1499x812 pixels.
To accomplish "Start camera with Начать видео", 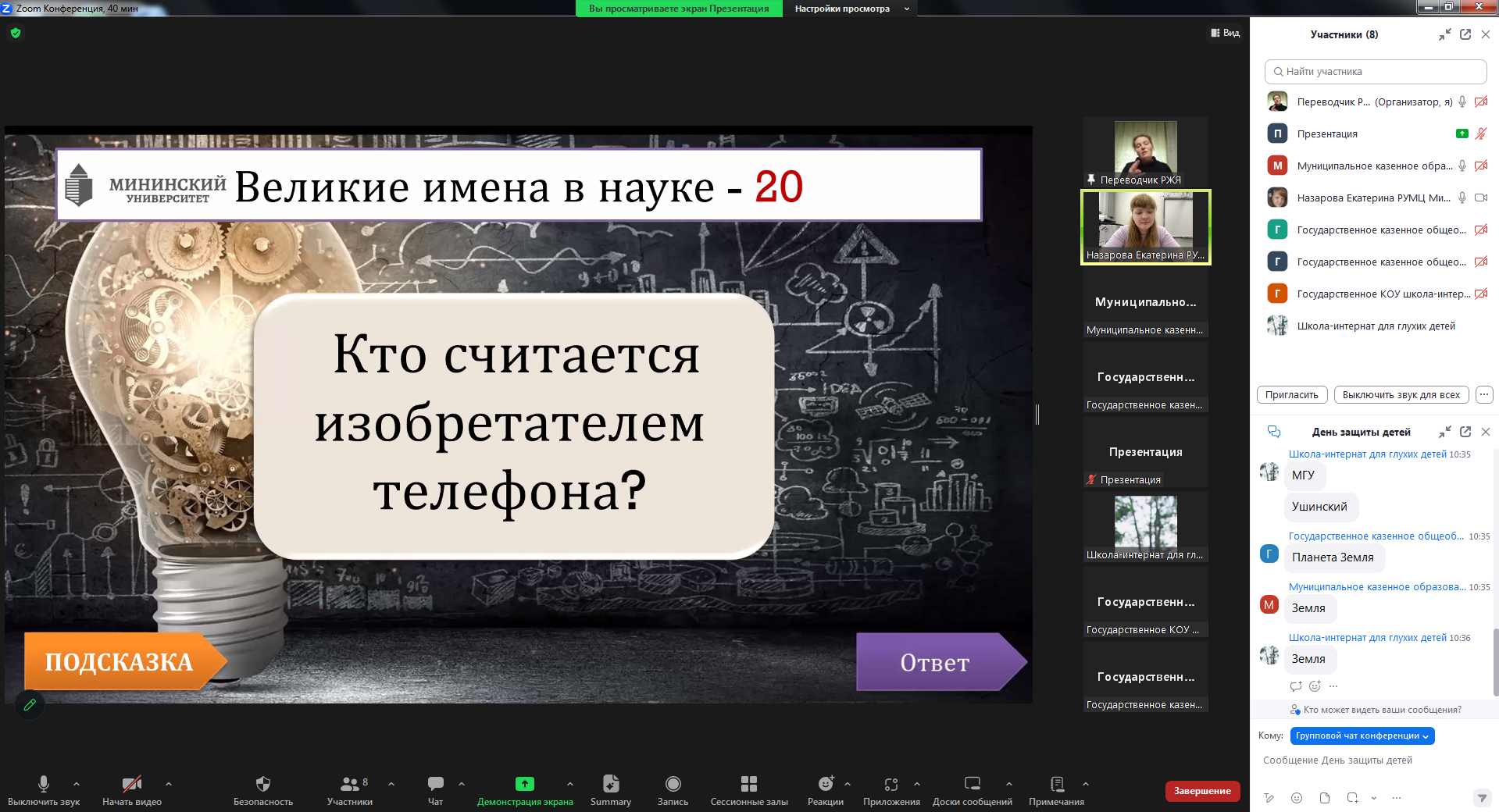I will point(131,790).
